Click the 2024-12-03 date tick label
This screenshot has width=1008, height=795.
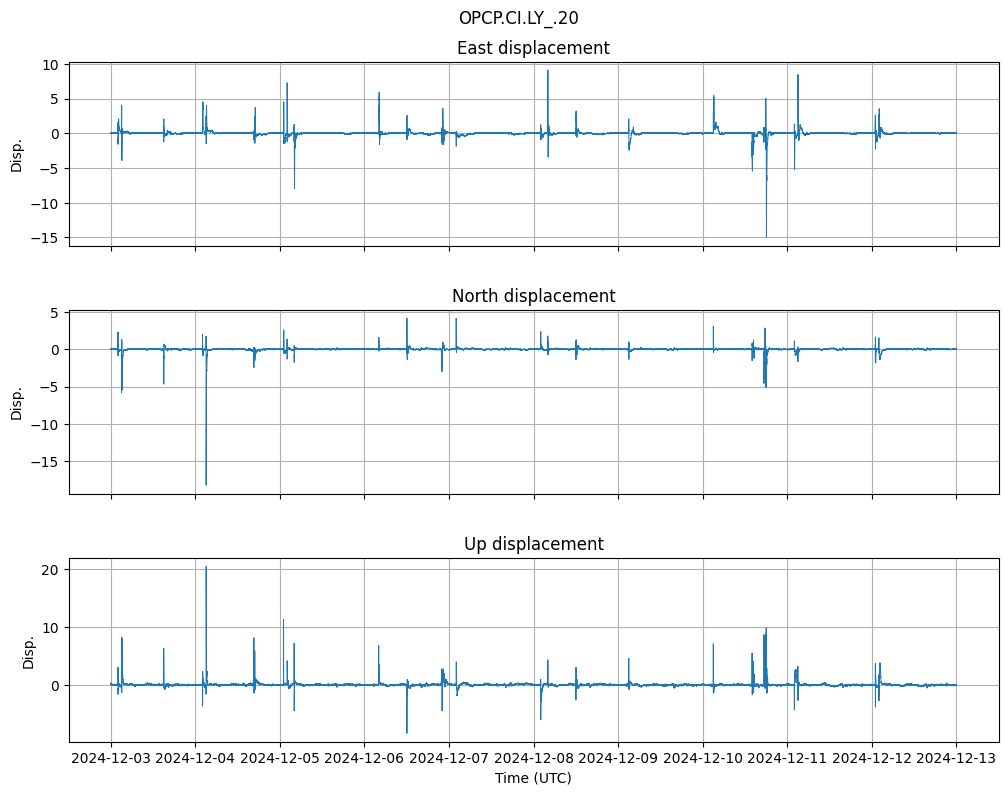(x=111, y=758)
